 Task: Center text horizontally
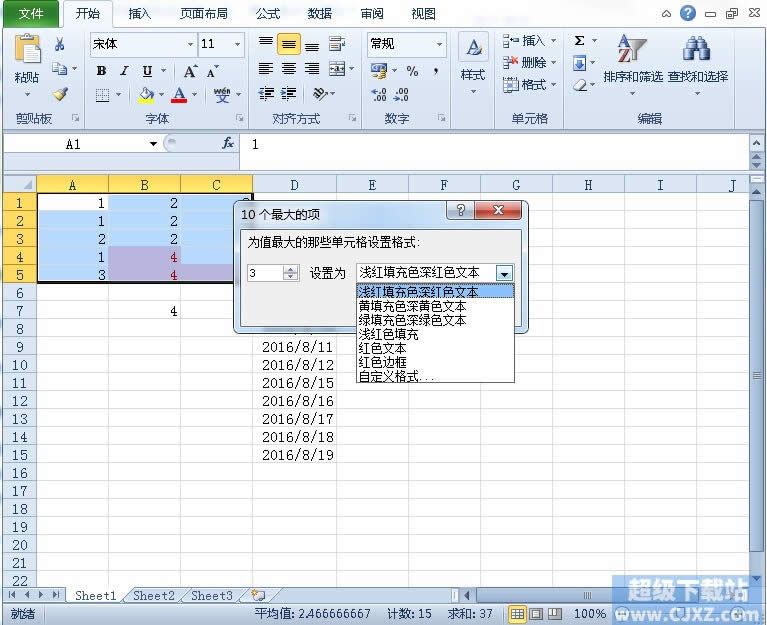pyautogui.click(x=289, y=68)
